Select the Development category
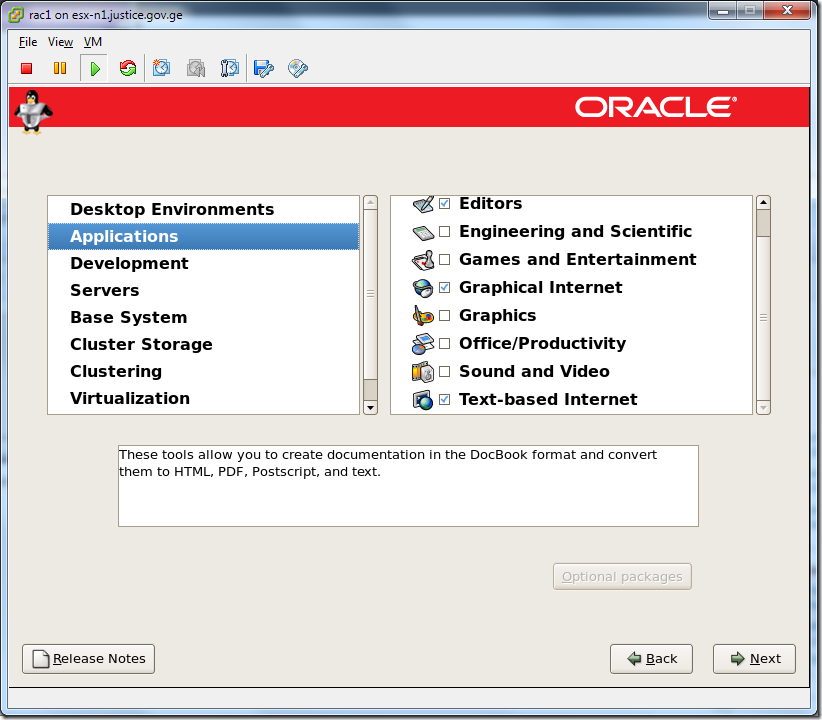 point(128,263)
